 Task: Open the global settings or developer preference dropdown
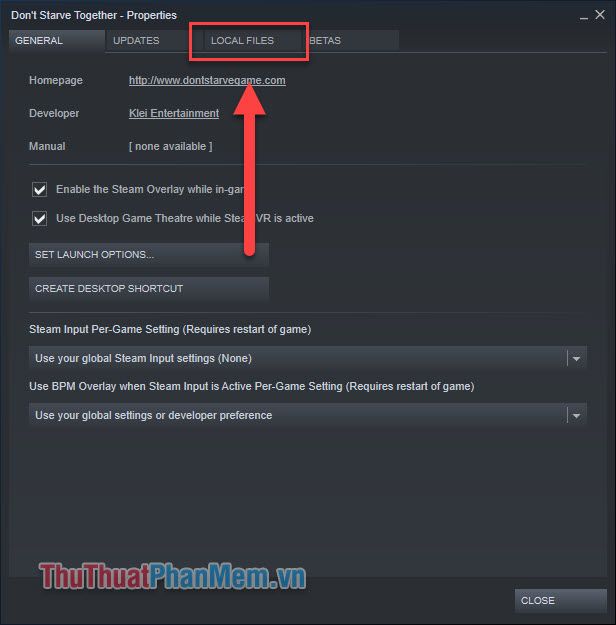[x=307, y=415]
